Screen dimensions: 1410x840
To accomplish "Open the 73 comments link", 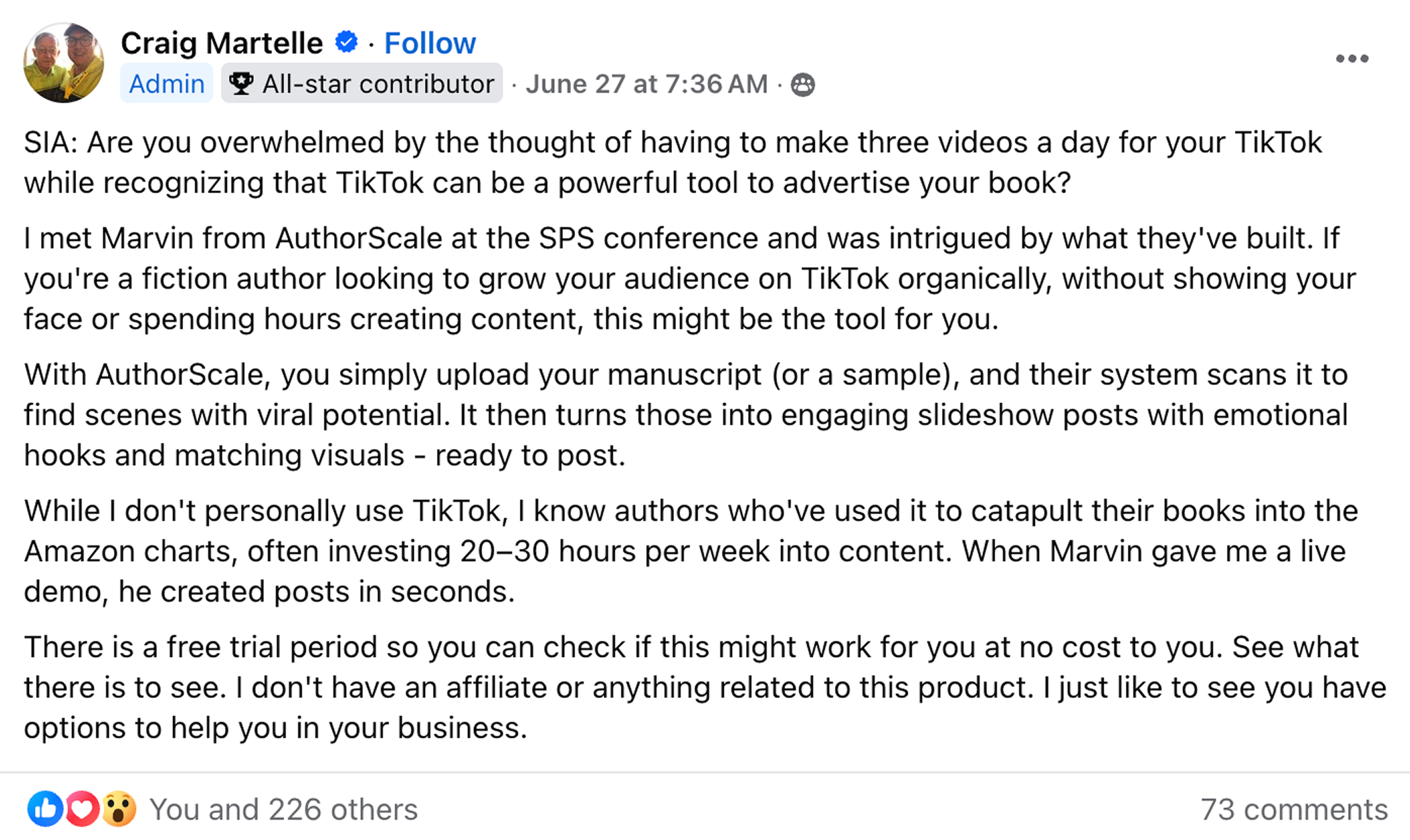I will 1294,810.
